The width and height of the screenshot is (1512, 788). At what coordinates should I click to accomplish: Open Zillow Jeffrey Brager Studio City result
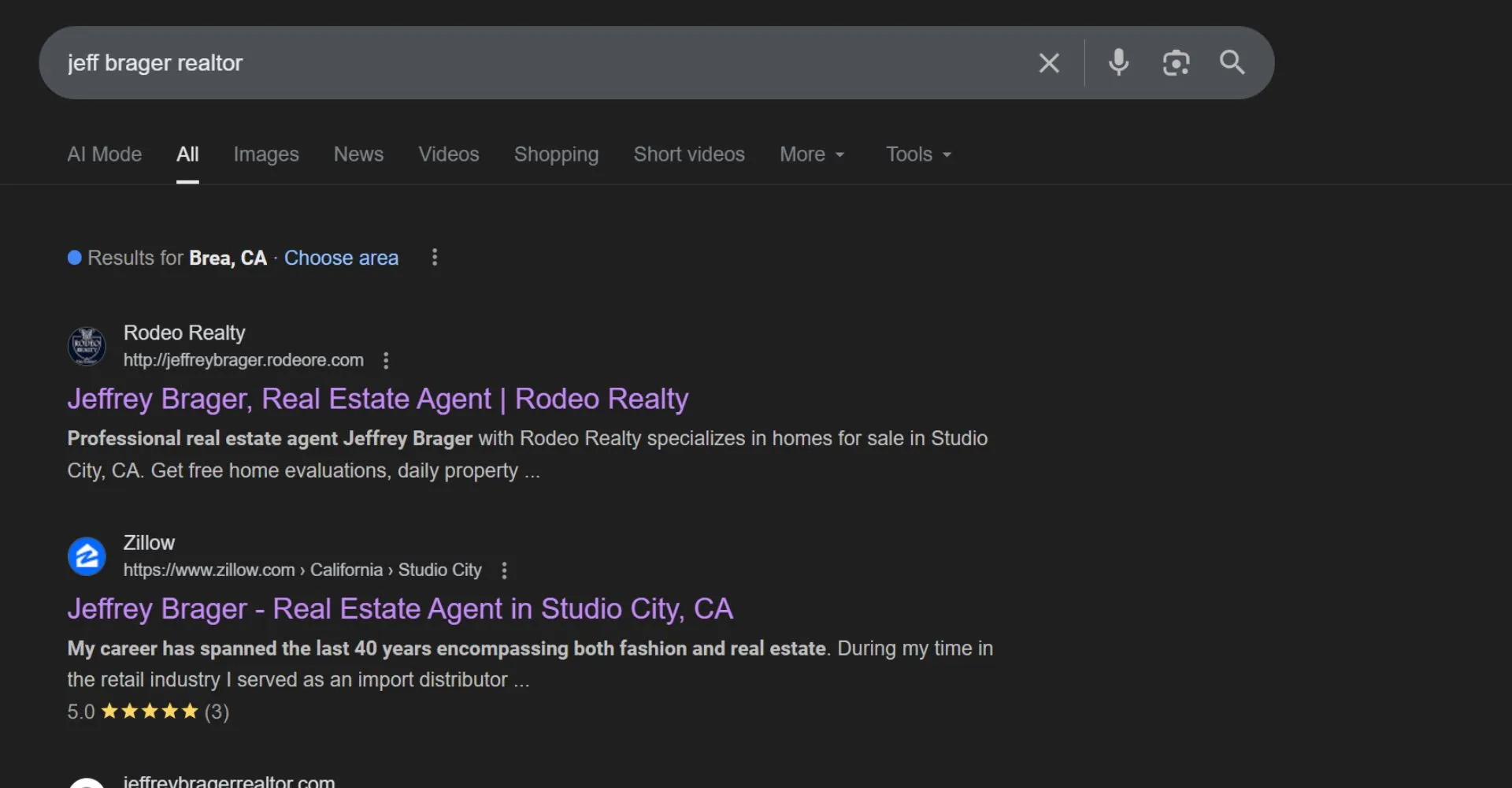[x=400, y=609]
